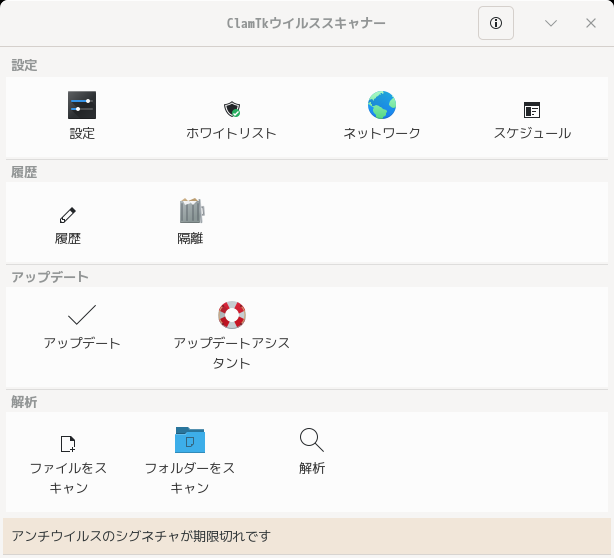Image resolution: width=614 pixels, height=558 pixels.
Task: Click the フォルダーをスキャン label text
Action: 190,478
